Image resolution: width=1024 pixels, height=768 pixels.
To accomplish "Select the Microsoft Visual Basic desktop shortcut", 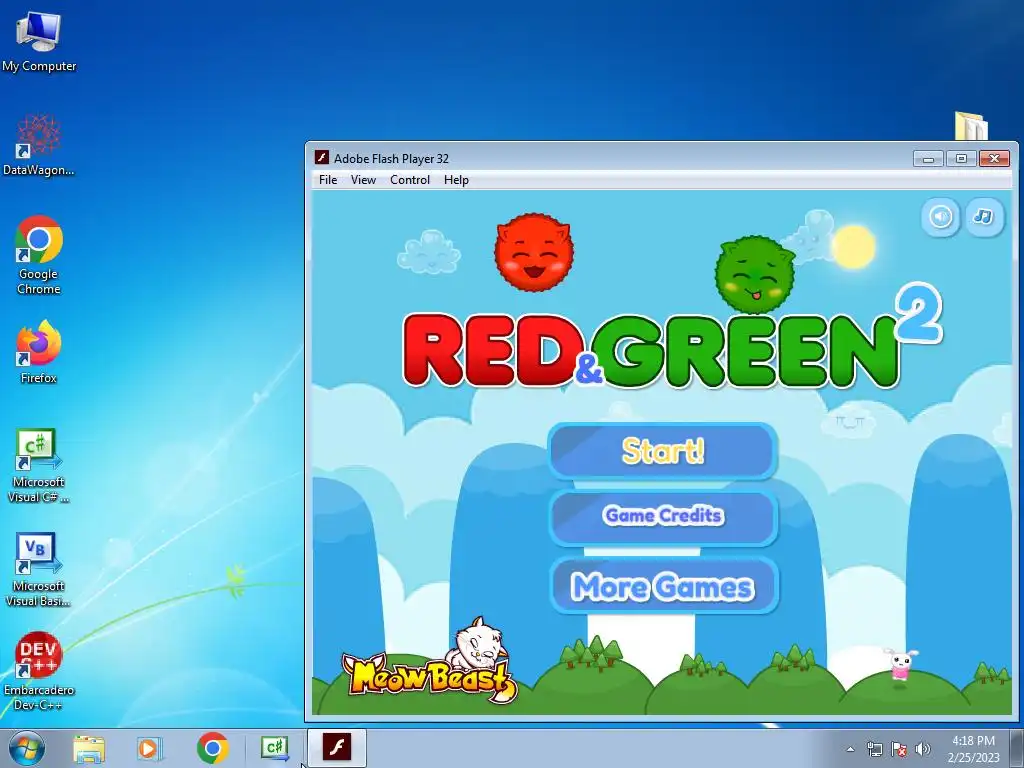I will [x=39, y=569].
